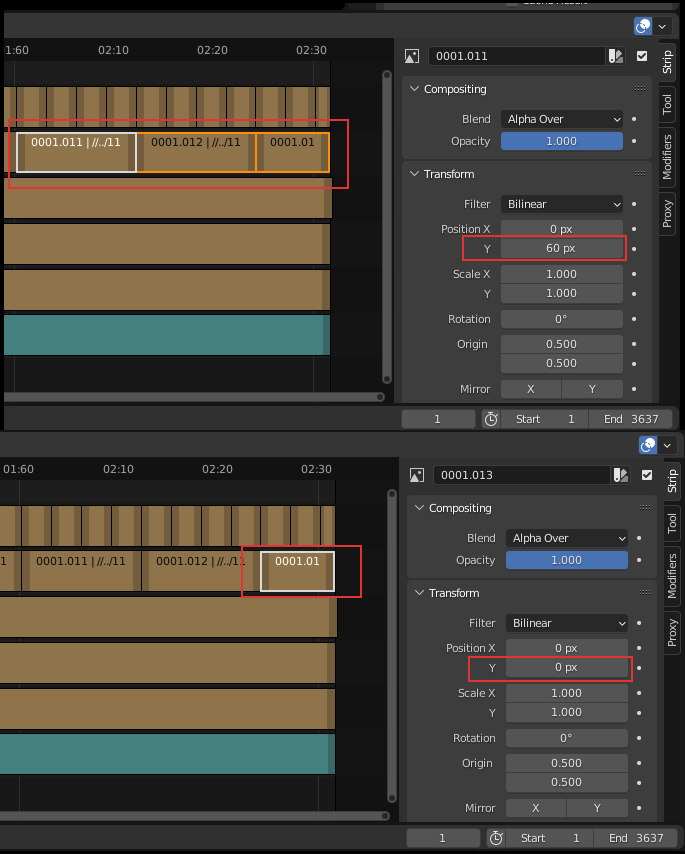Click image strip type icon beside 0001.013 name
Screen dimensions: 685x854
pyautogui.click(x=417, y=475)
